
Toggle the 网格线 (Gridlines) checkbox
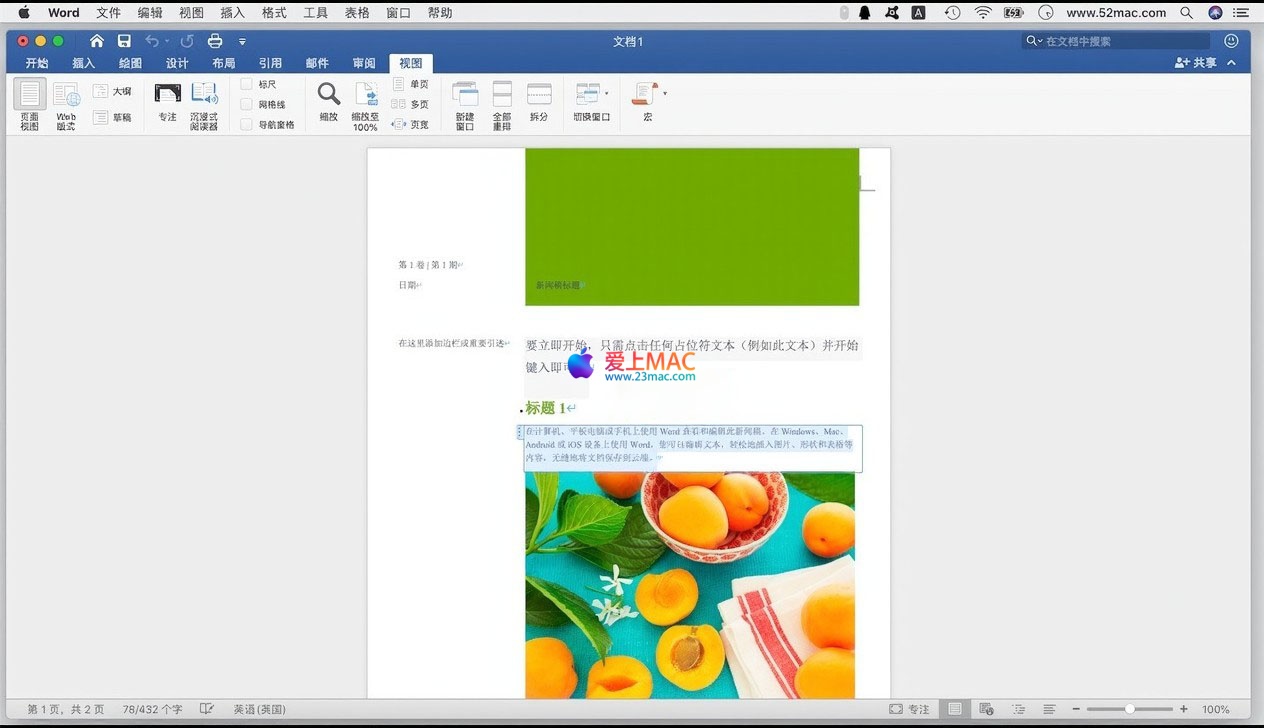[x=246, y=105]
